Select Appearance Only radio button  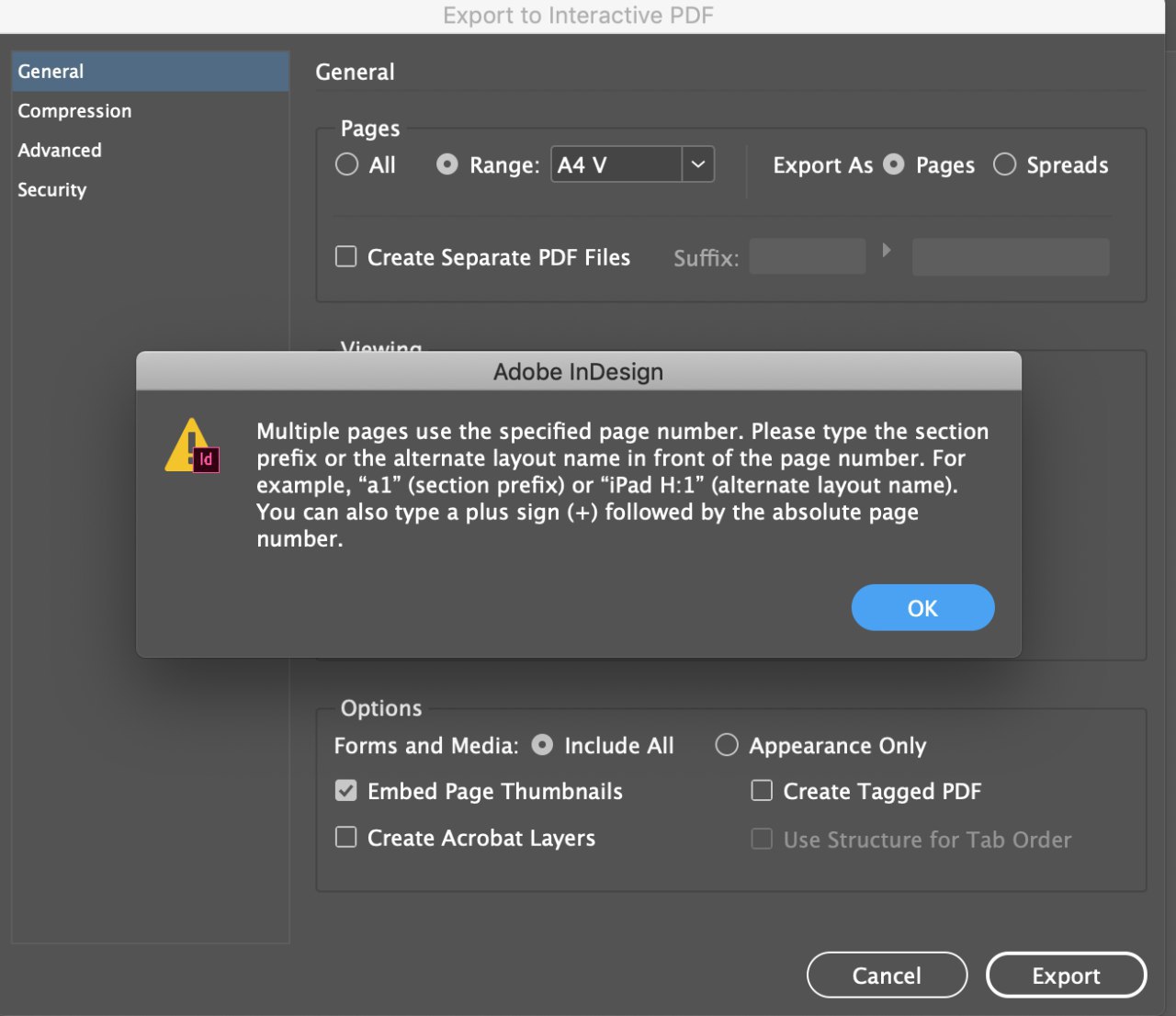click(x=727, y=745)
